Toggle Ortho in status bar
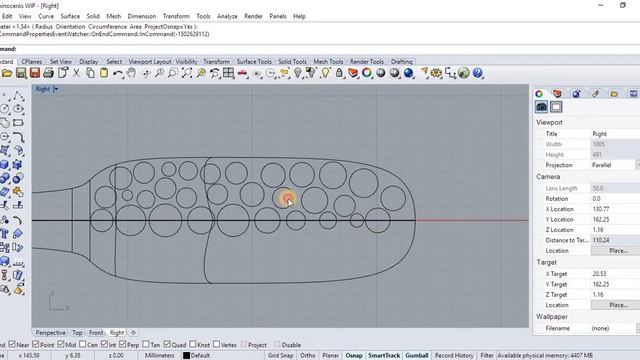Screen dimensions: 640x360 (x=307, y=356)
